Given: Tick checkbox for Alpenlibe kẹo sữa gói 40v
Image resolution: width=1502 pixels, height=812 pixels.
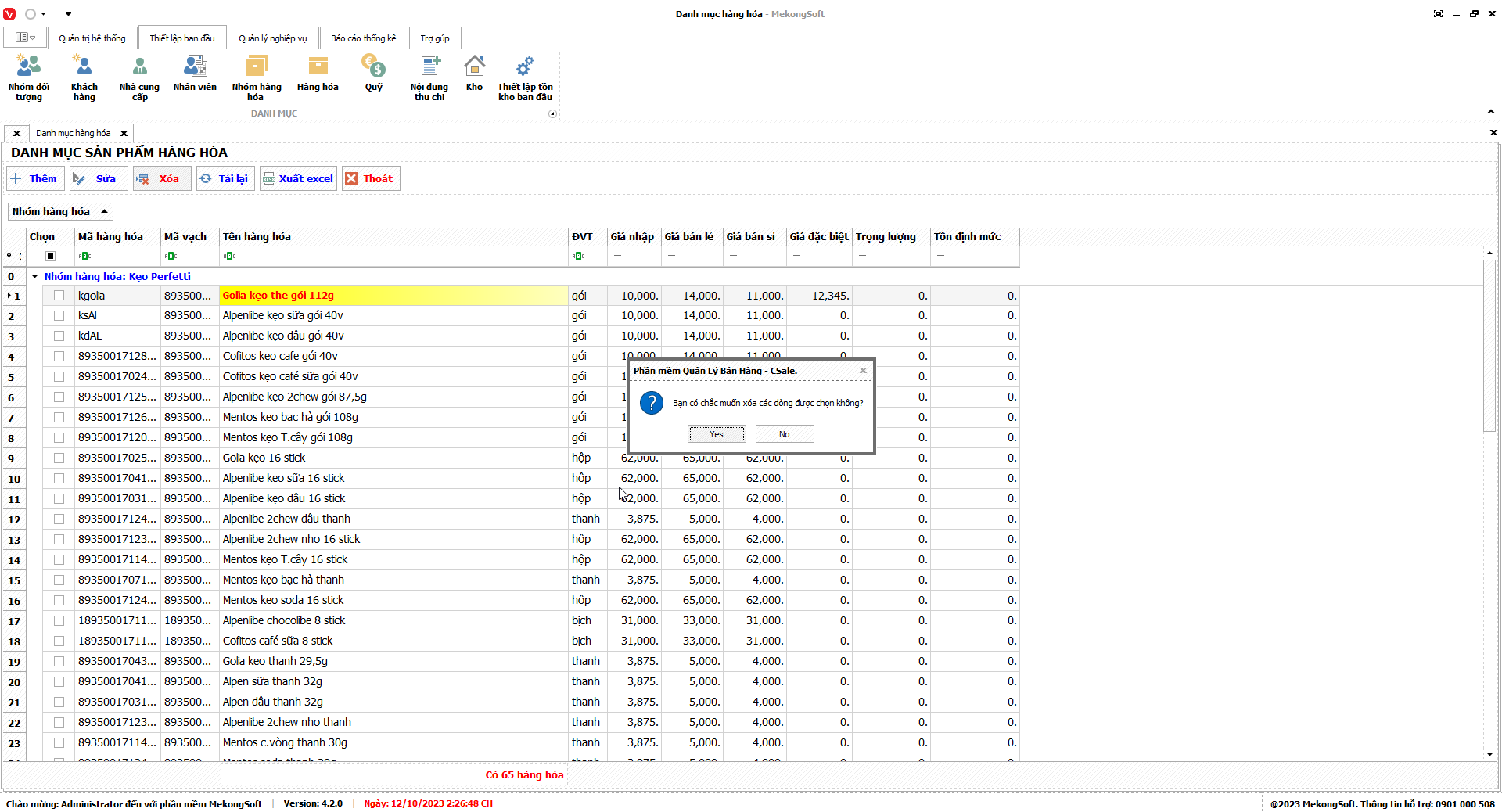Looking at the screenshot, I should pyautogui.click(x=59, y=315).
